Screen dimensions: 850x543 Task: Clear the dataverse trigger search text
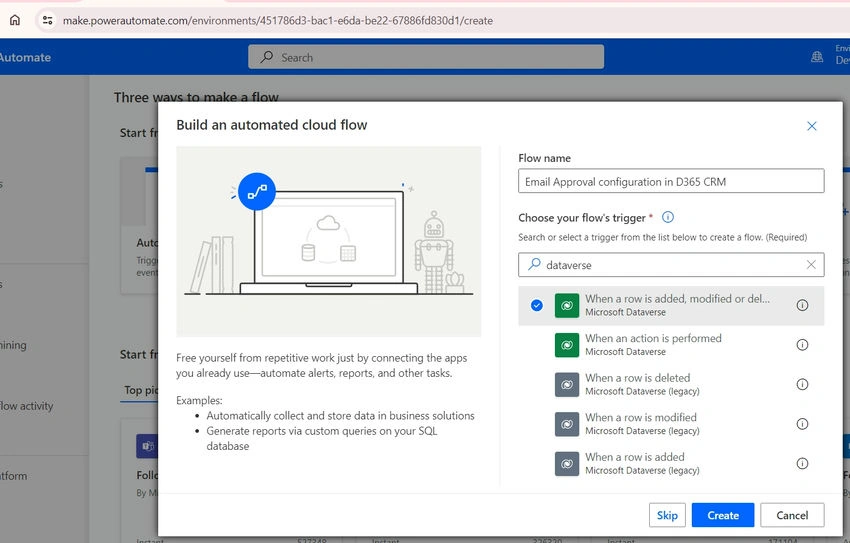point(811,264)
